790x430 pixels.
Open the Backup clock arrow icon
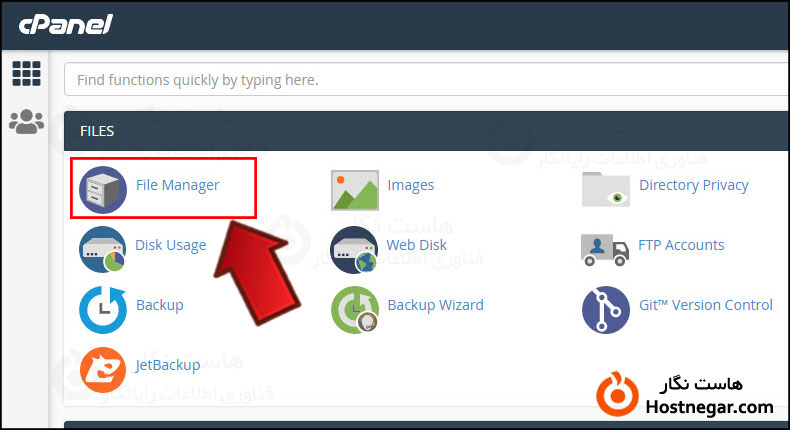click(103, 310)
